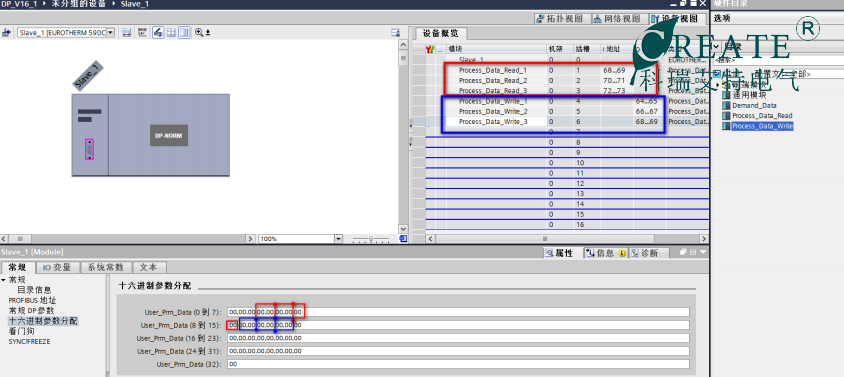
Task: Click the show address labels toolbar icon
Action: click(143, 33)
